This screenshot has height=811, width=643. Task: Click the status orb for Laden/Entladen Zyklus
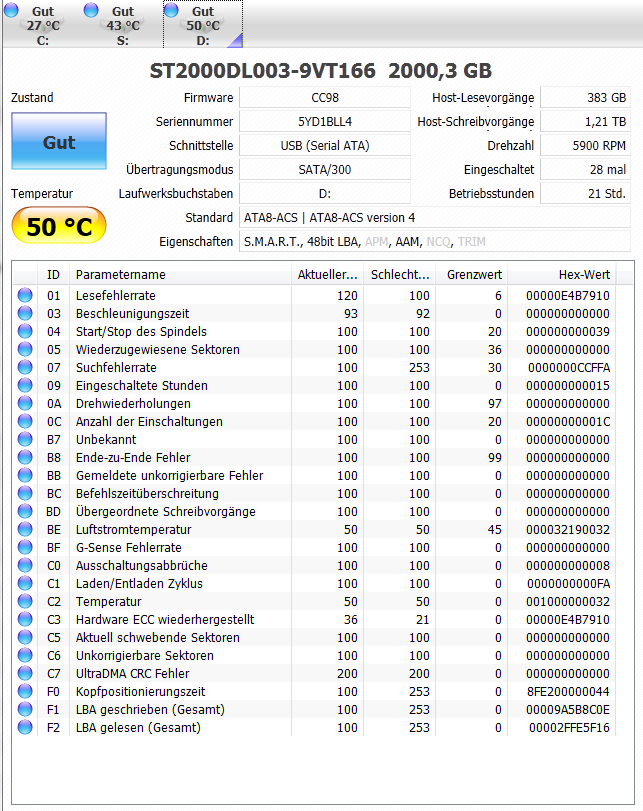point(25,583)
